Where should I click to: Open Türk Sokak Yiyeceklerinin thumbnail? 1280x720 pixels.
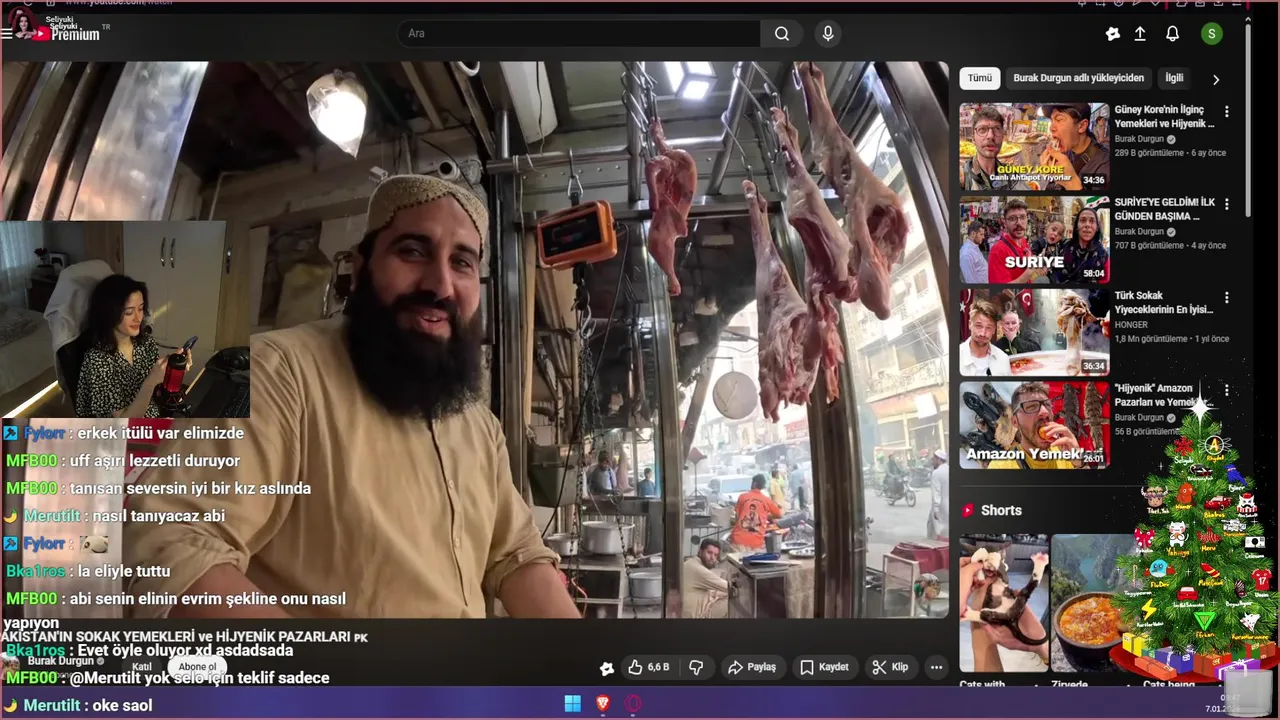click(x=1034, y=332)
